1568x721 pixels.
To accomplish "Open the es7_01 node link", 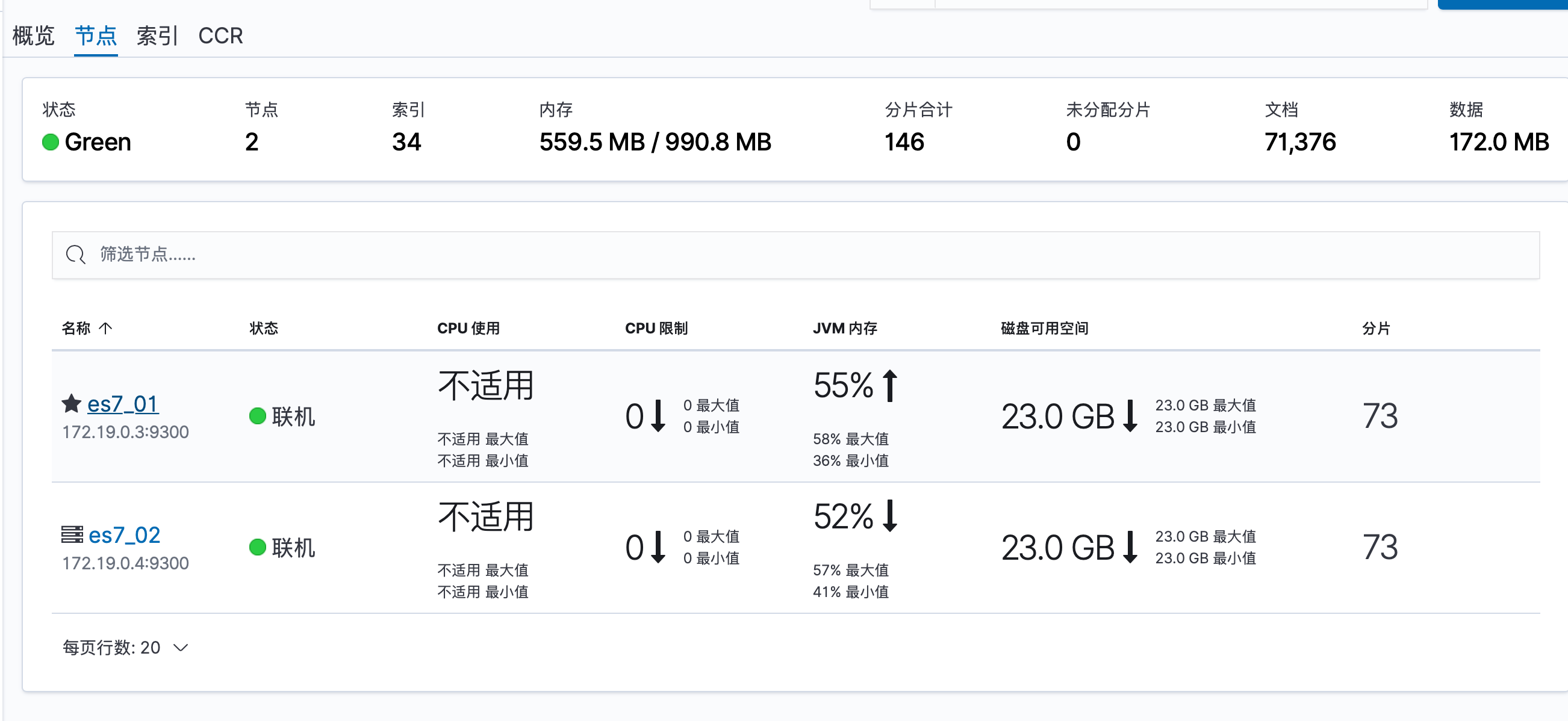I will (123, 404).
